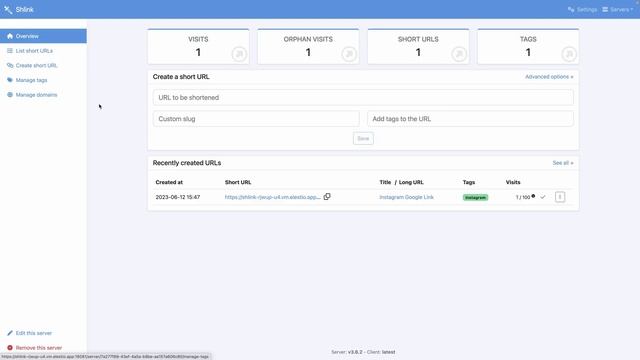The width and height of the screenshot is (640, 360).
Task: Click the tags icon beside Manage tags
Action: pos(10,80)
